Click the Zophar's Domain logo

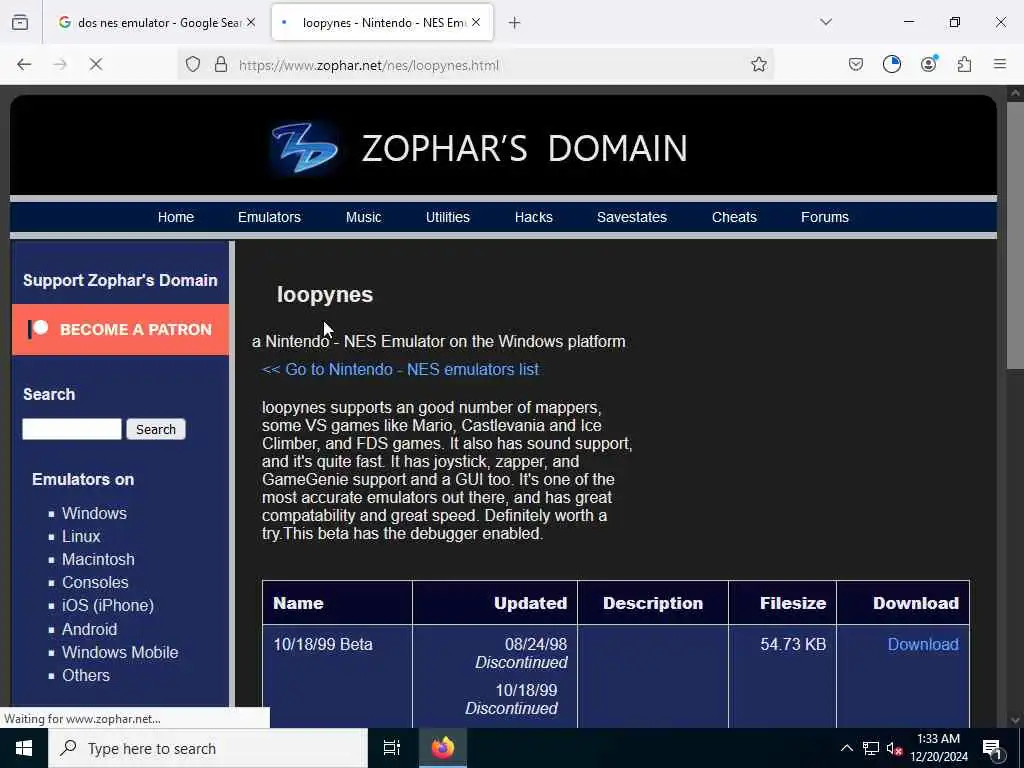pyautogui.click(x=479, y=148)
